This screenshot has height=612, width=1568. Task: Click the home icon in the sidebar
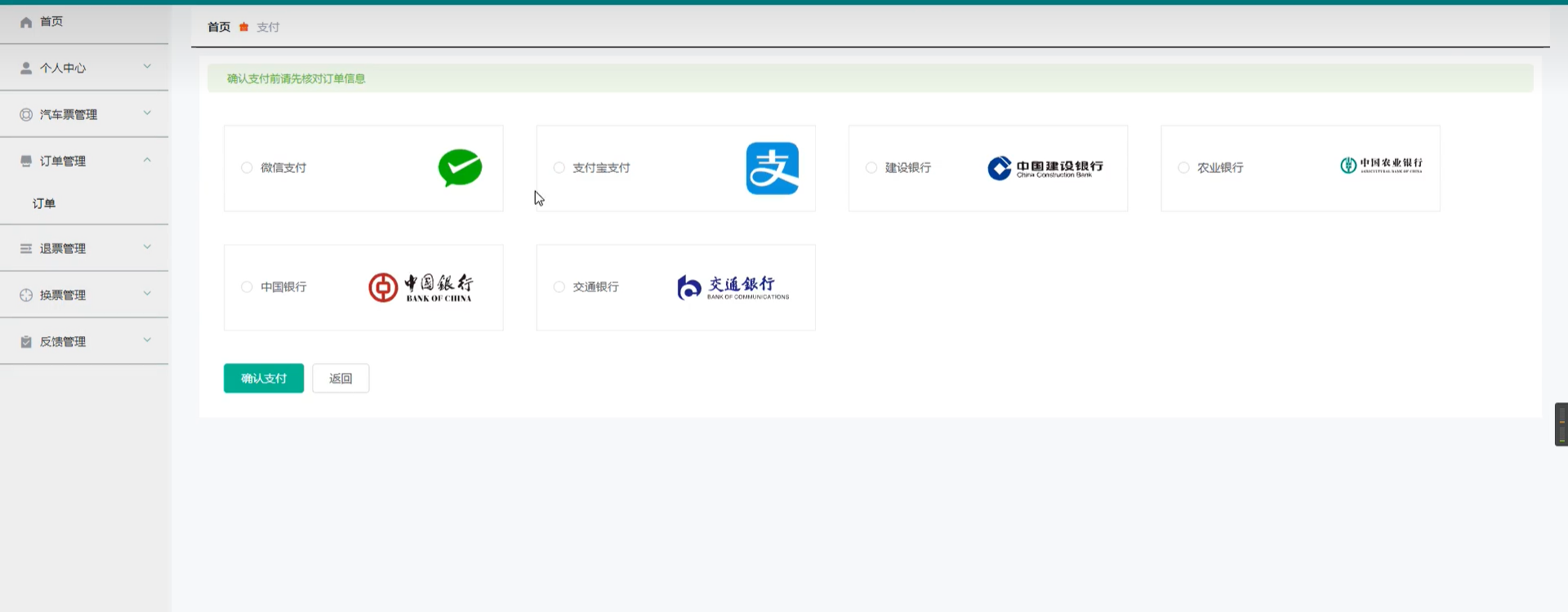click(x=26, y=22)
